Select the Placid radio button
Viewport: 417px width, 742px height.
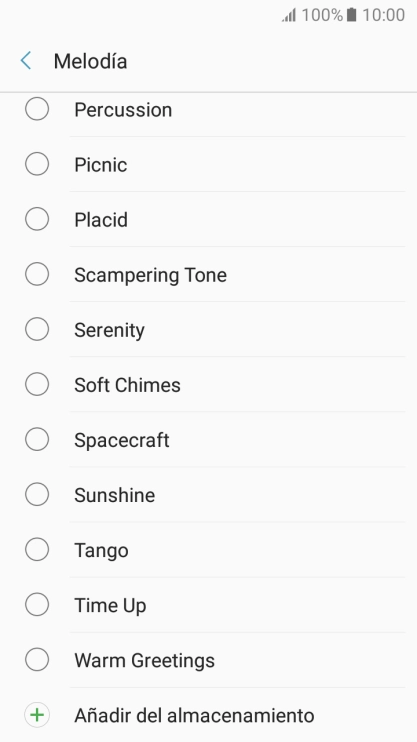click(37, 219)
